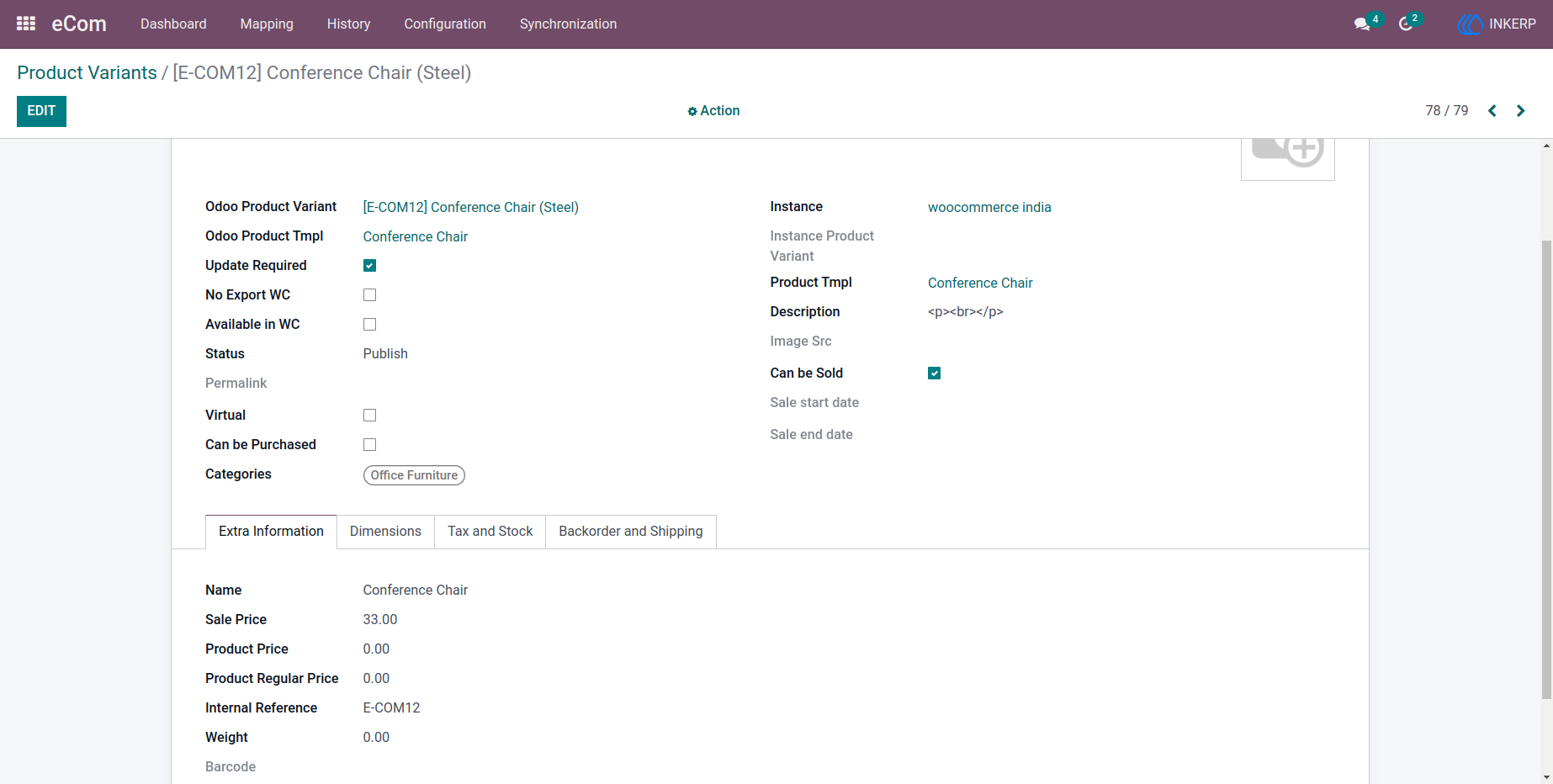The image size is (1553, 784).
Task: Go back to Product Variants breadcrumb
Action: (x=87, y=73)
